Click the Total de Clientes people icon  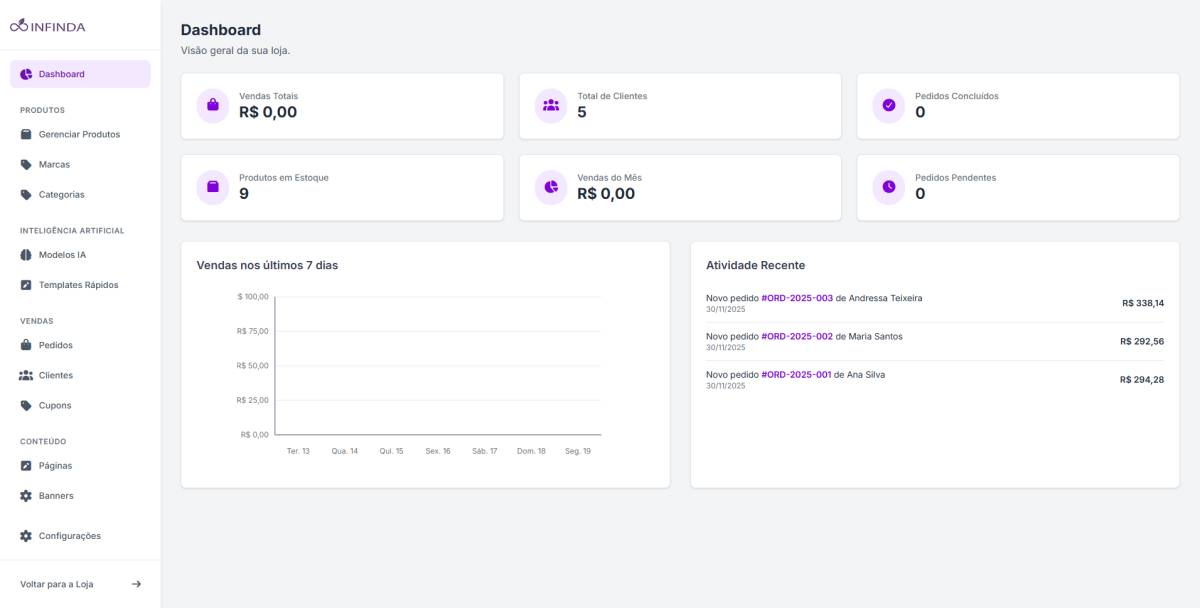click(x=550, y=105)
